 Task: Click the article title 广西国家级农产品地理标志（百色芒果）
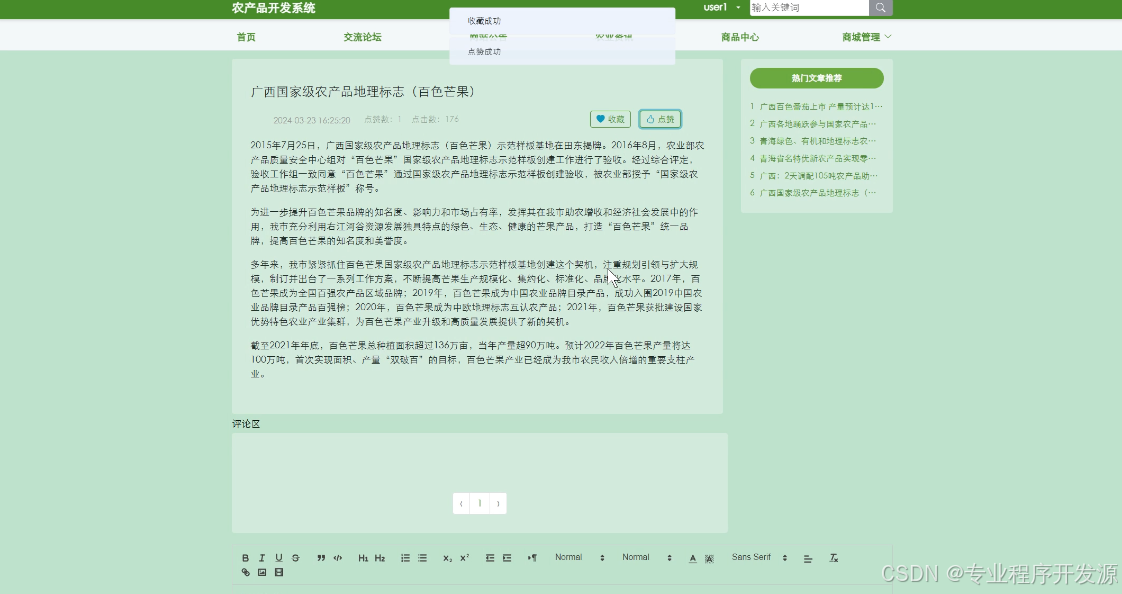[363, 92]
